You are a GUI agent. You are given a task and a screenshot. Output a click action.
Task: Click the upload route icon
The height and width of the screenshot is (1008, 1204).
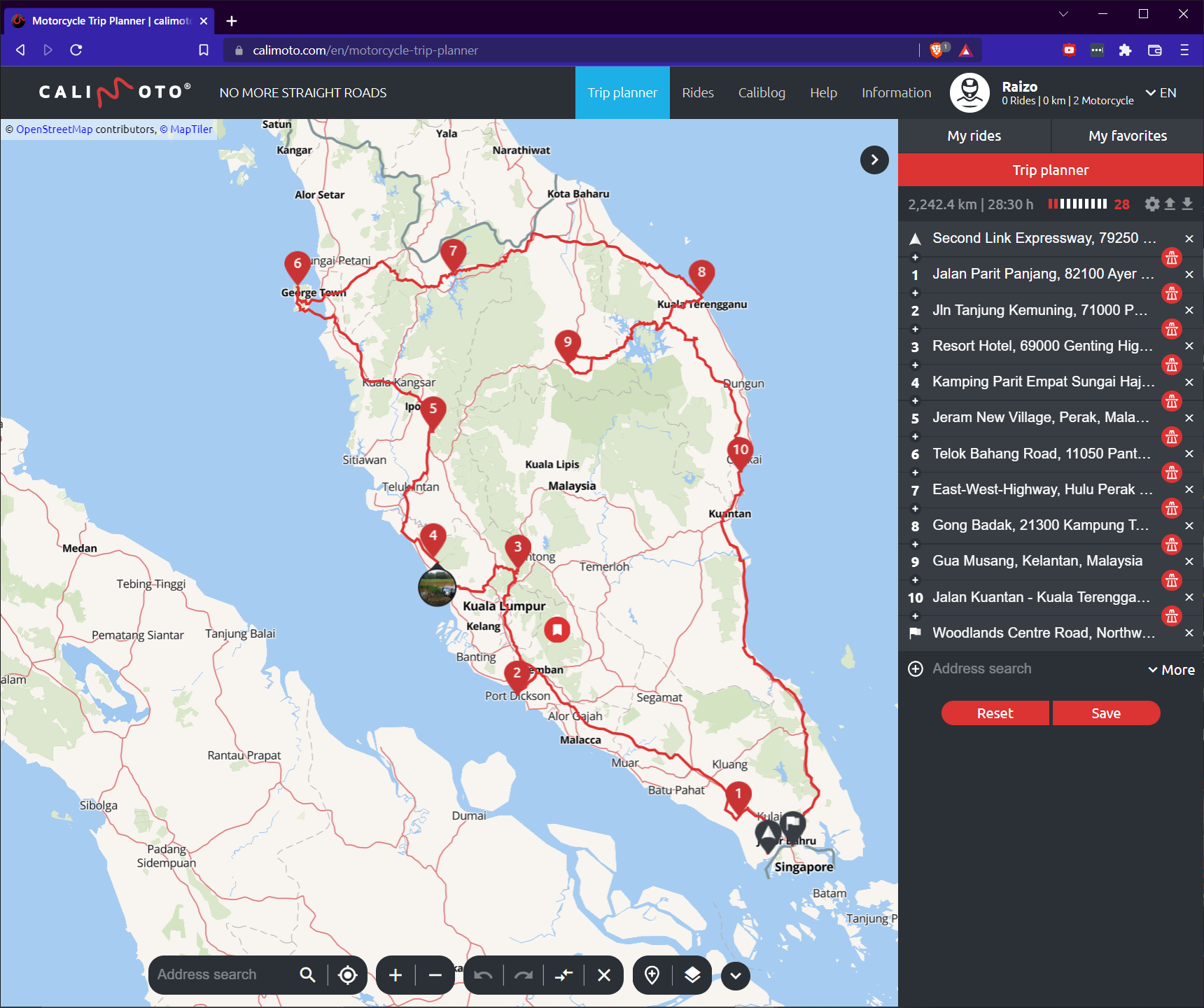coord(1170,204)
